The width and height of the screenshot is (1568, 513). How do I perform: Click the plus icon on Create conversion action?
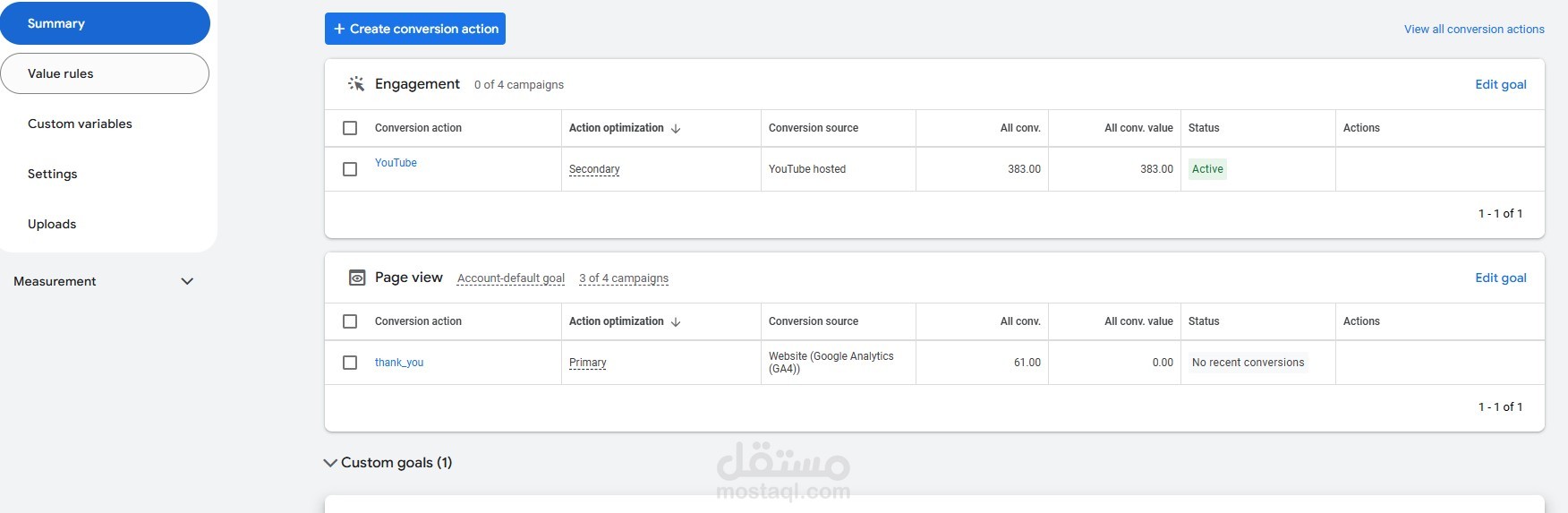click(339, 29)
